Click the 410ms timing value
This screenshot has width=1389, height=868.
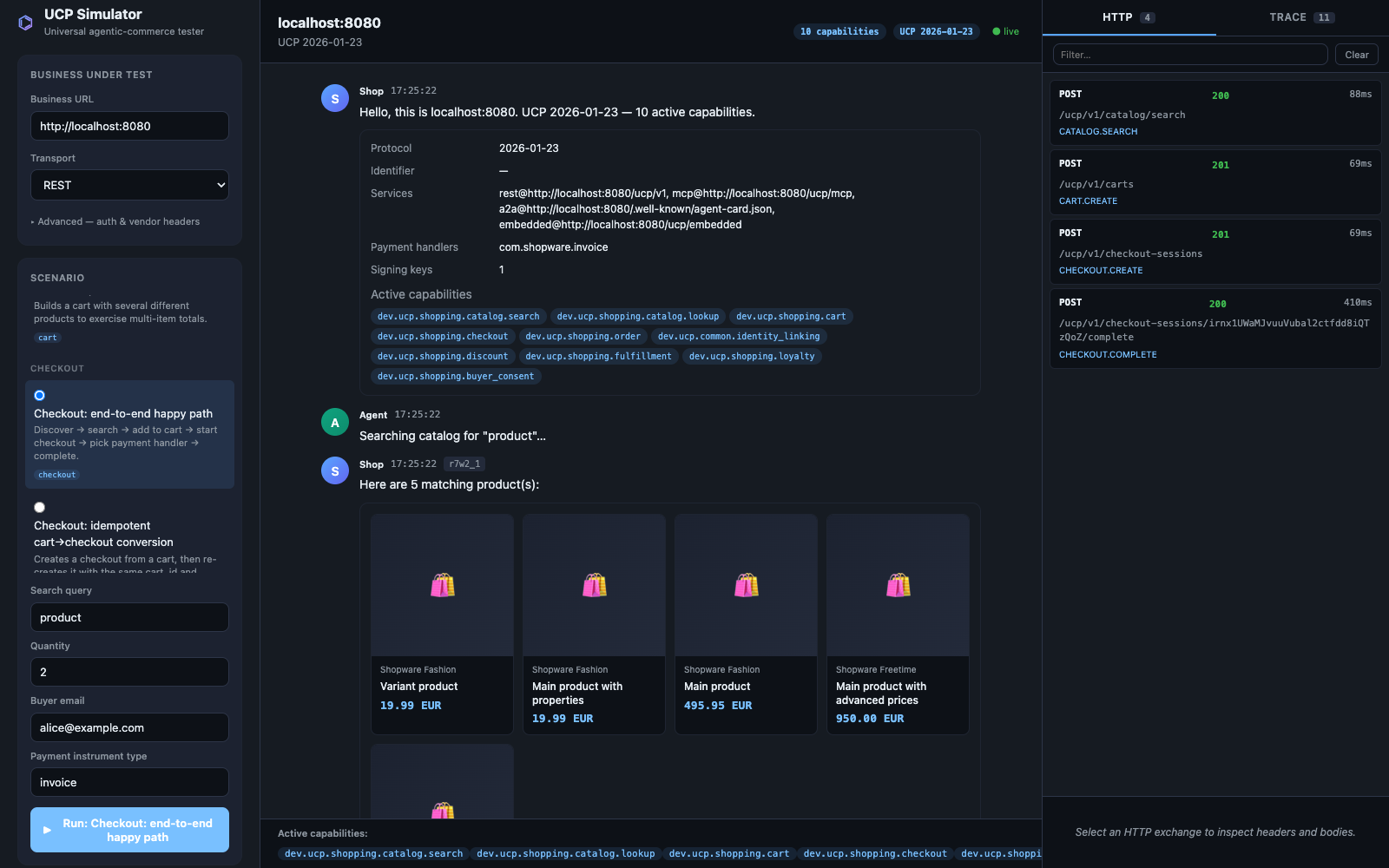(x=1358, y=302)
